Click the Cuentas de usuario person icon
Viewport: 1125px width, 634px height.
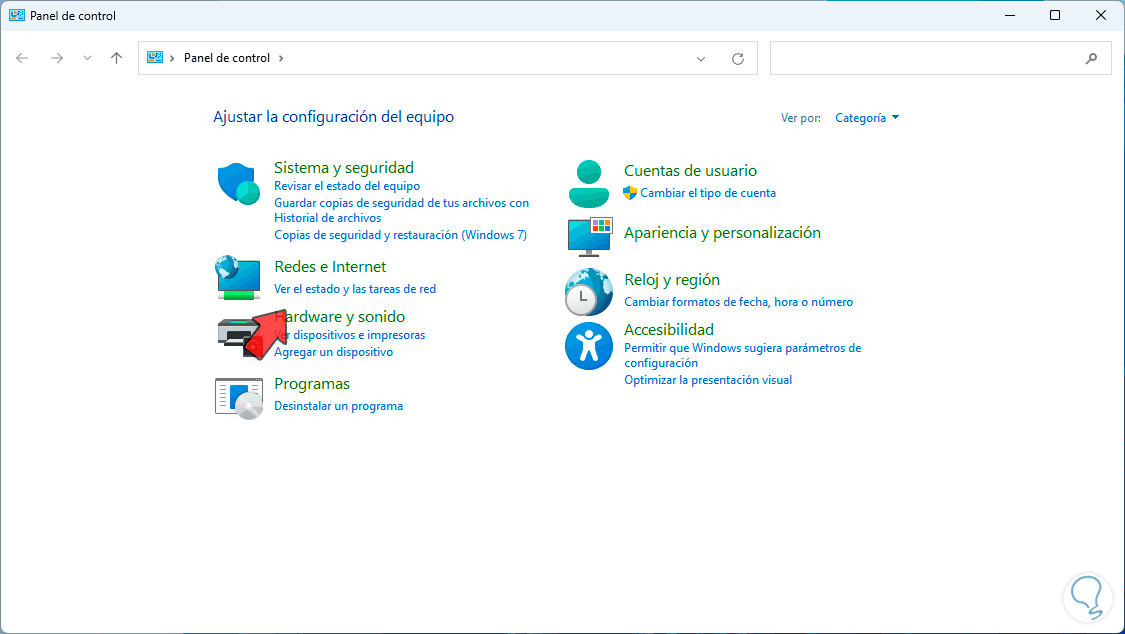pyautogui.click(x=588, y=184)
